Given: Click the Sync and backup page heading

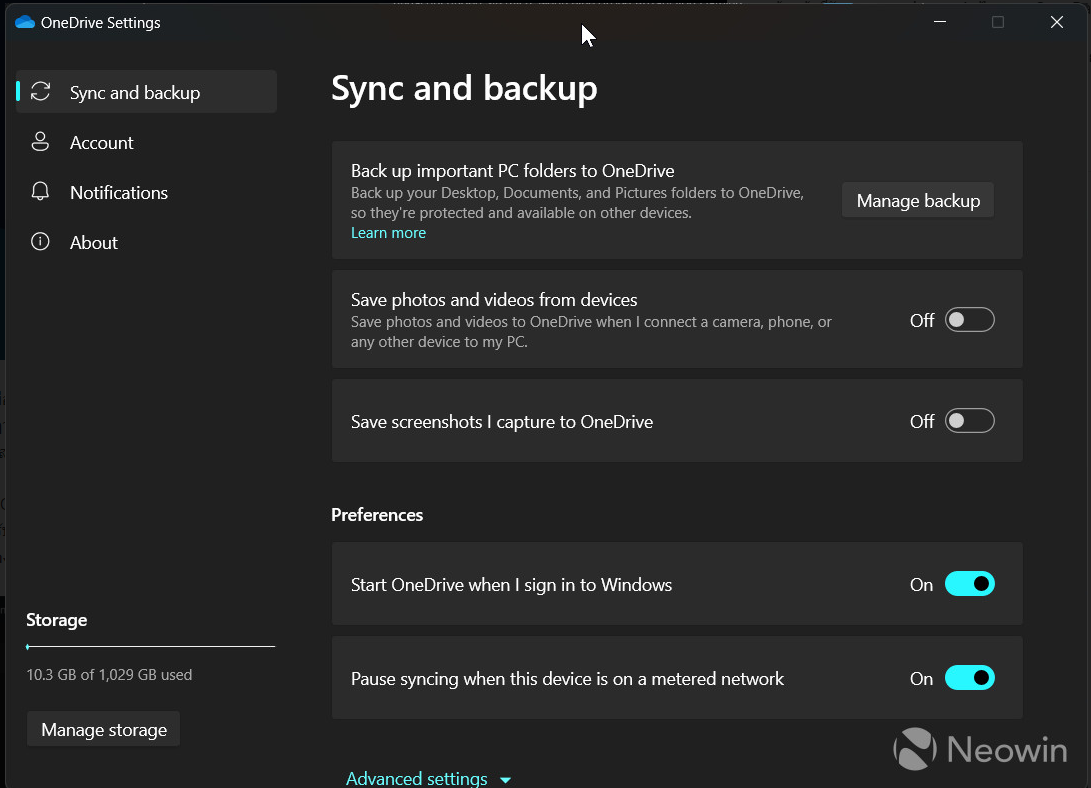Looking at the screenshot, I should point(464,88).
